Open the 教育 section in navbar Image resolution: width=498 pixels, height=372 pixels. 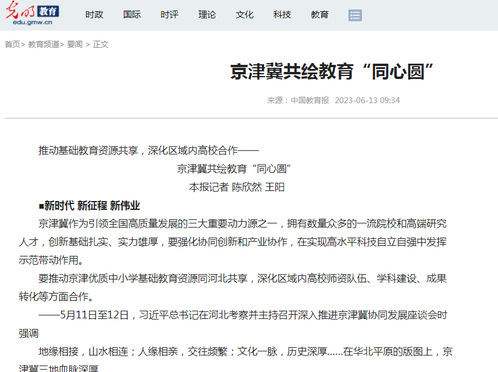click(320, 15)
